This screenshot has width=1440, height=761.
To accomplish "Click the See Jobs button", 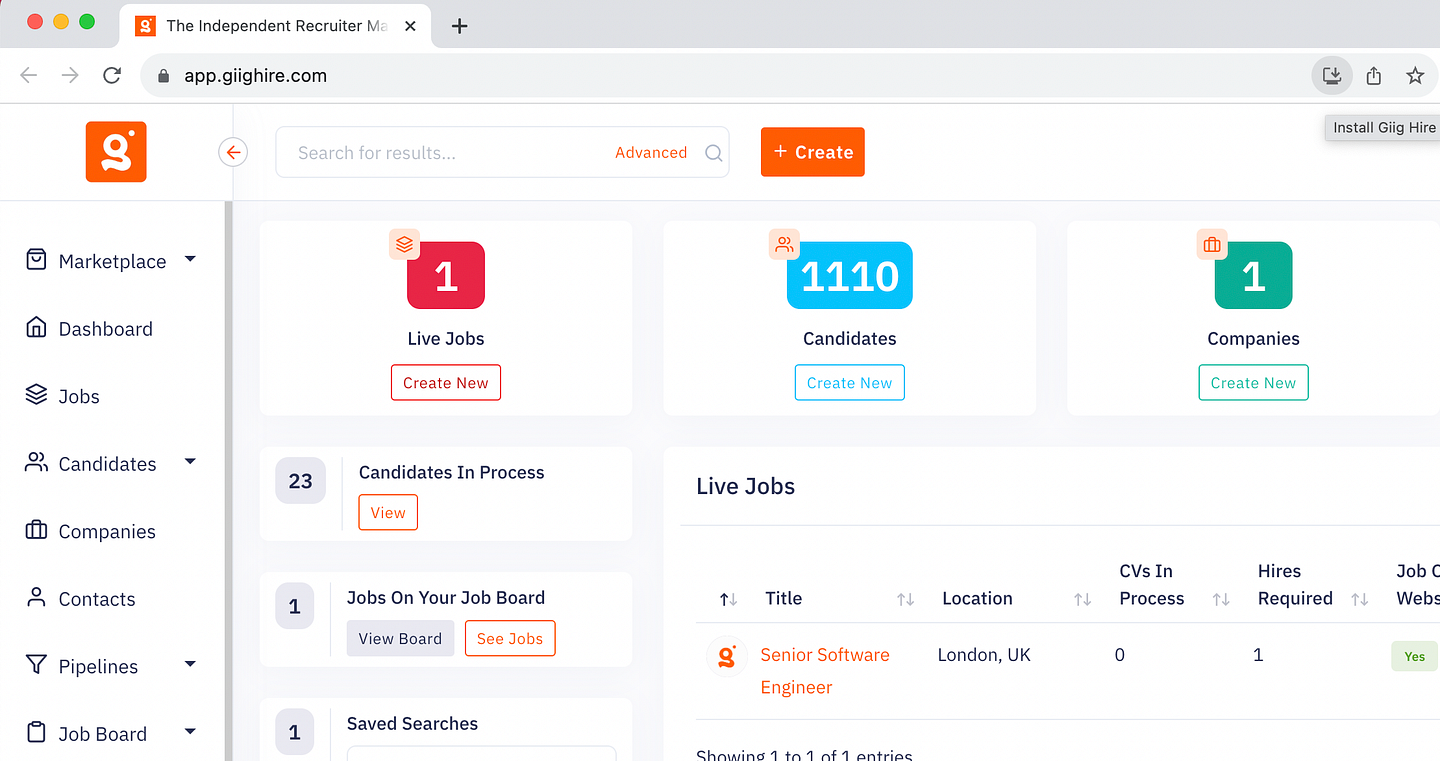I will click(x=510, y=639).
